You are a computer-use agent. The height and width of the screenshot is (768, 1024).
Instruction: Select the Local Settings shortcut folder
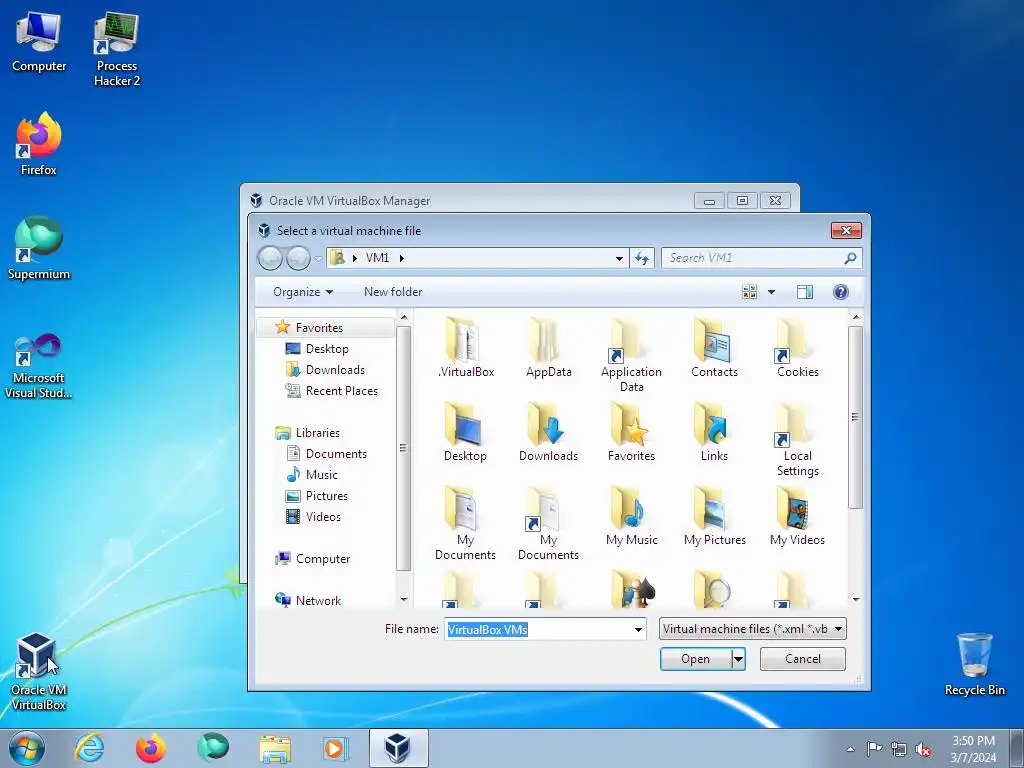797,440
